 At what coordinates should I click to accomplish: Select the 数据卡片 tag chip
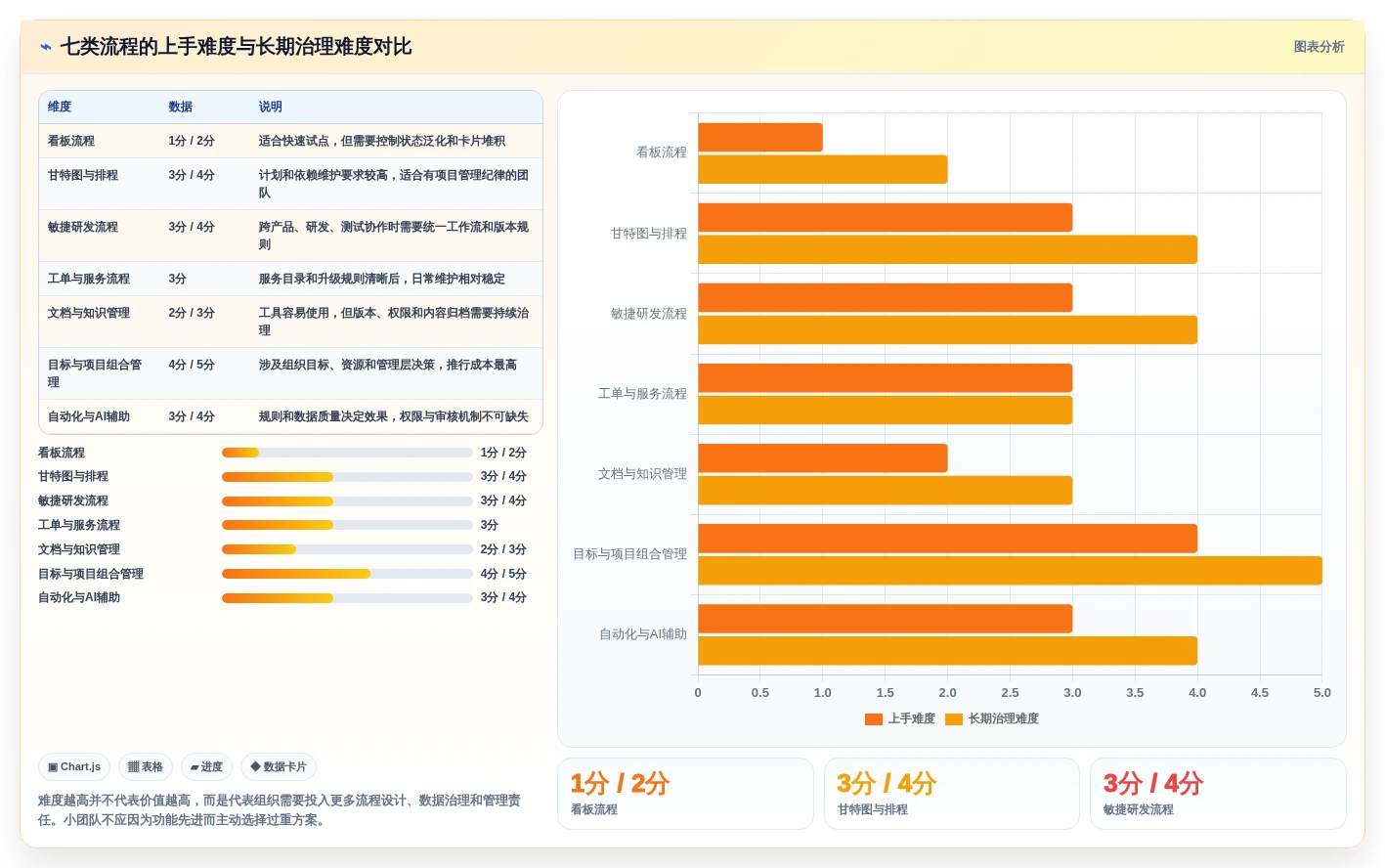coord(279,767)
